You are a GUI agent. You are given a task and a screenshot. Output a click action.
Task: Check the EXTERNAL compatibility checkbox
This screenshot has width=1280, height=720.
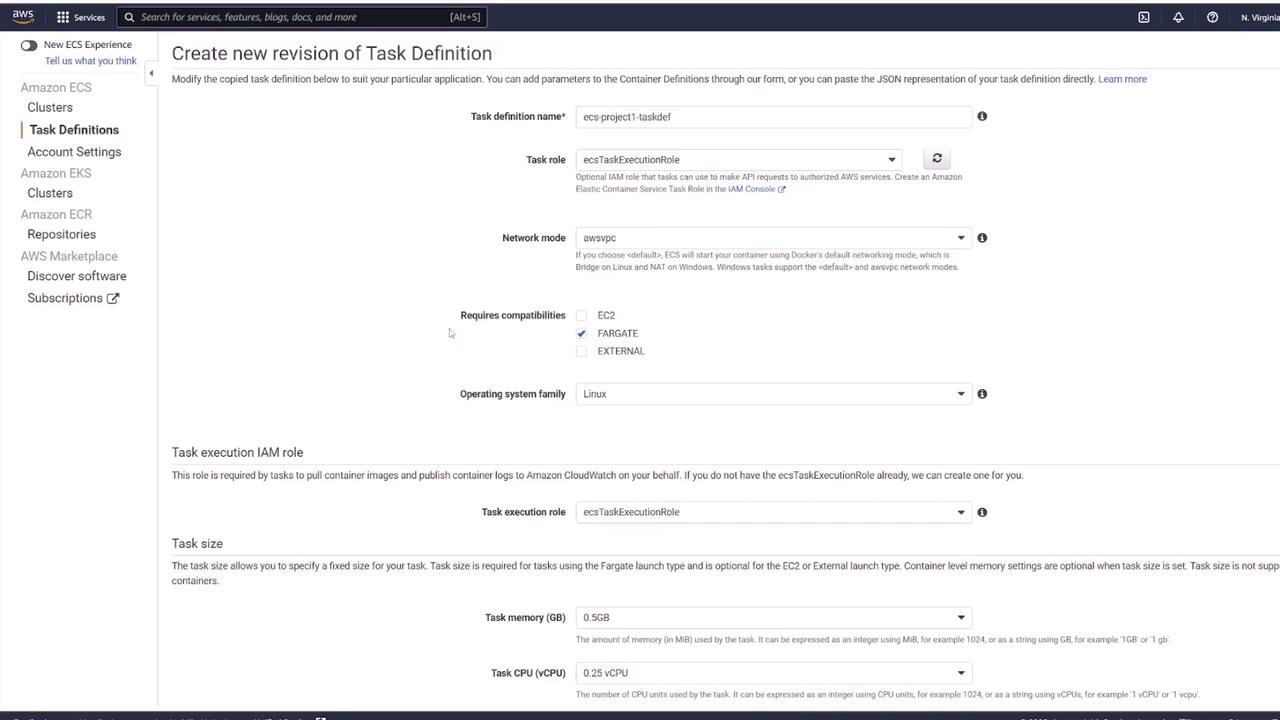pyautogui.click(x=581, y=351)
